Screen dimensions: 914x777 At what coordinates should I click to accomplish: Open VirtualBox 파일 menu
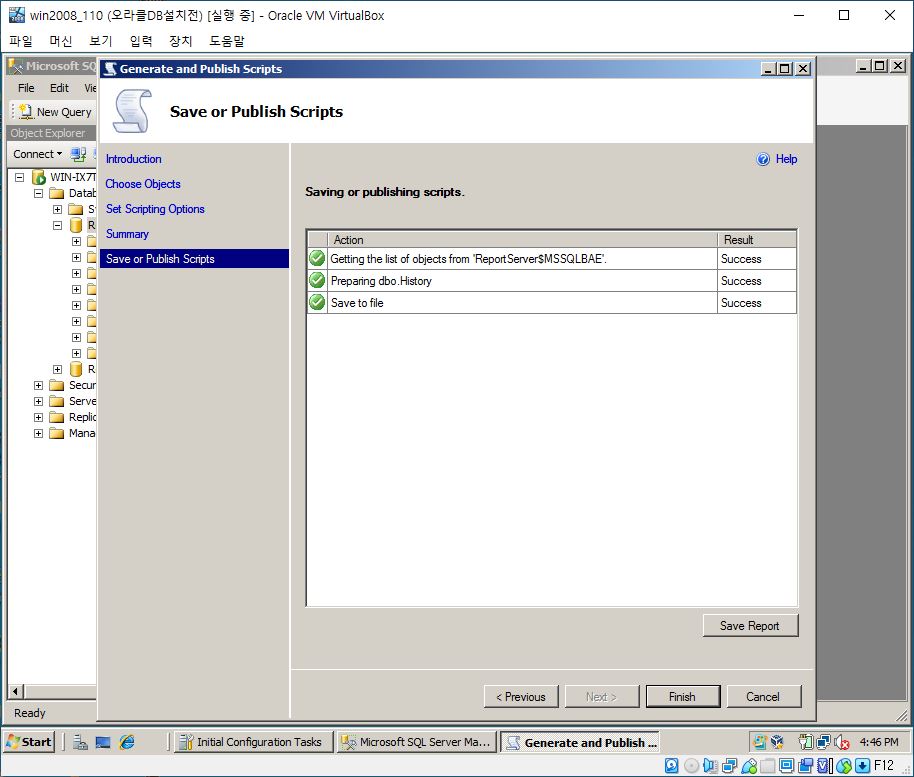coord(21,41)
